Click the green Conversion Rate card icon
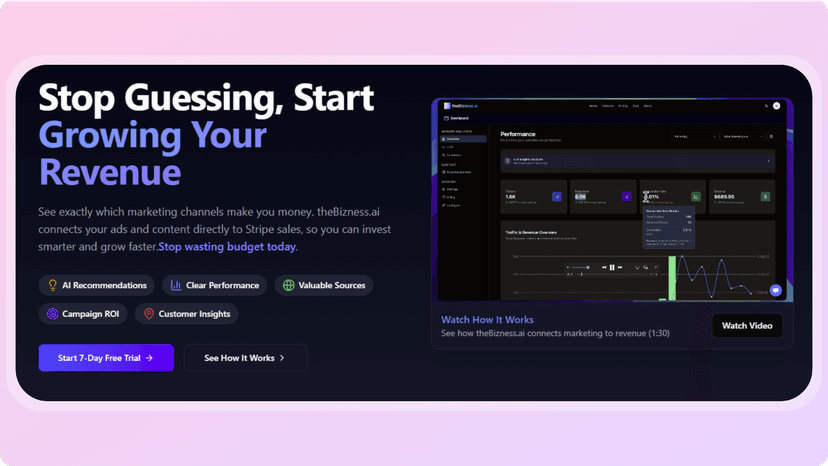The width and height of the screenshot is (828, 466). [696, 197]
